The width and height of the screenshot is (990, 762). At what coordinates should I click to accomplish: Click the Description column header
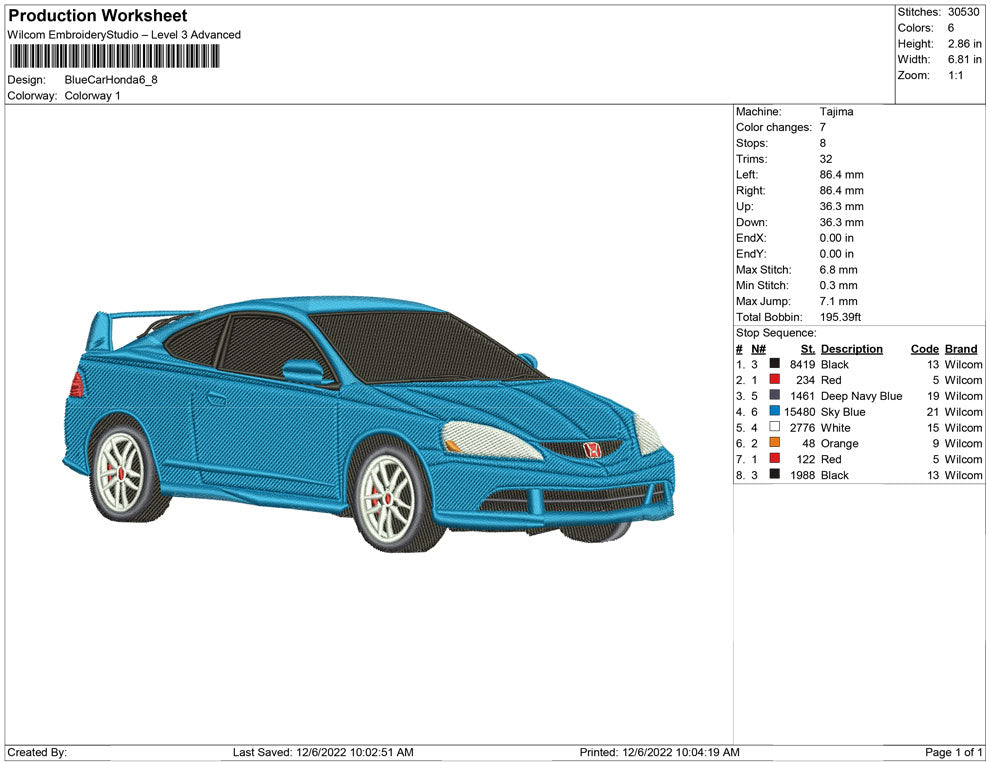pos(851,349)
